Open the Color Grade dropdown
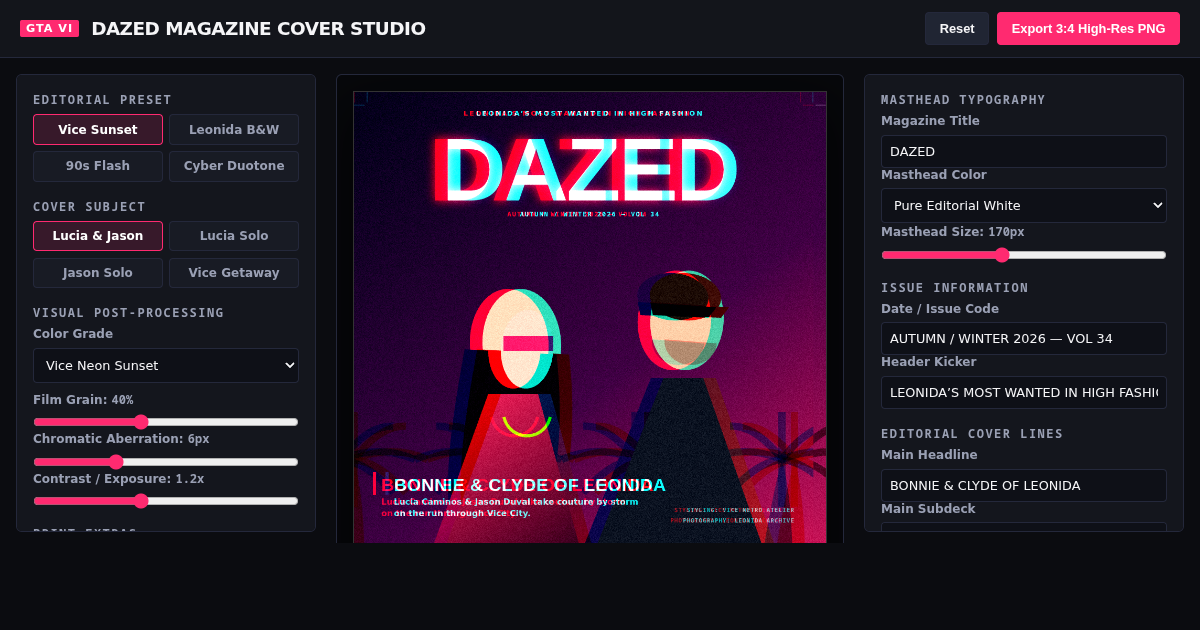 (x=166, y=365)
